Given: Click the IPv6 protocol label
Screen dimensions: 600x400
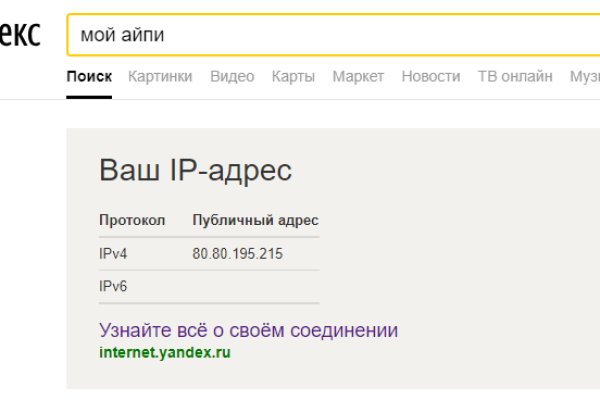Looking at the screenshot, I should (x=113, y=287).
